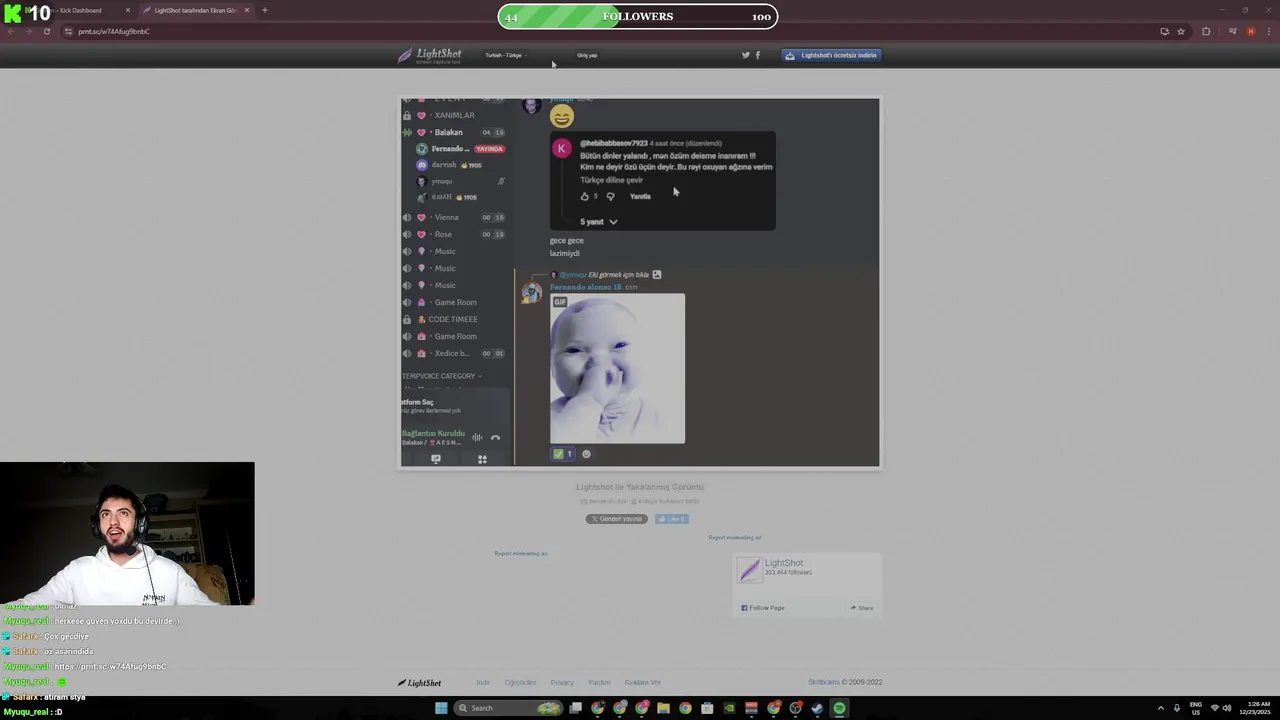The height and width of the screenshot is (720, 1280).
Task: Bookmark this page with the star icon
Action: click(x=1181, y=31)
